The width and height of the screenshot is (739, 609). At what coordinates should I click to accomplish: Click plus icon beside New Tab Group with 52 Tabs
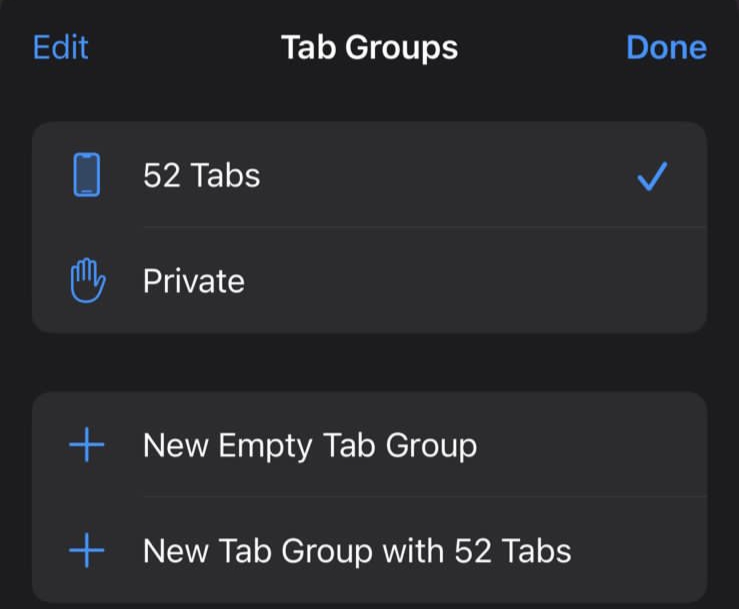point(87,550)
